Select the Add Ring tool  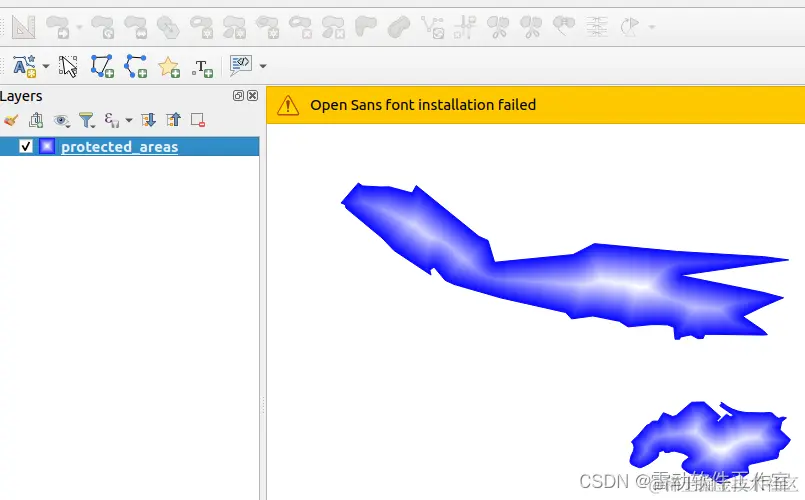pyautogui.click(x=201, y=27)
